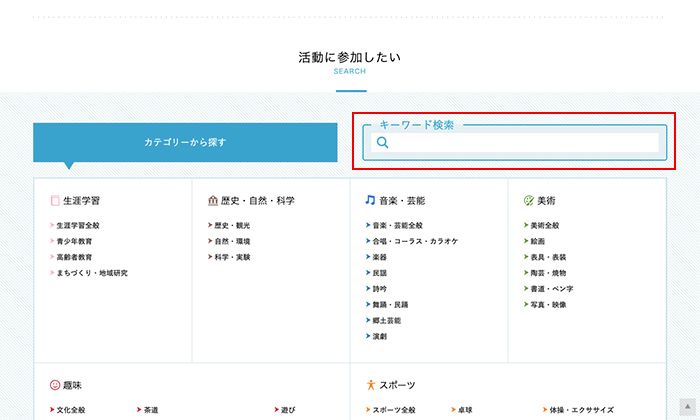The height and width of the screenshot is (420, 700).
Task: Click the 音楽・芸能 category heading
Action: 402,201
